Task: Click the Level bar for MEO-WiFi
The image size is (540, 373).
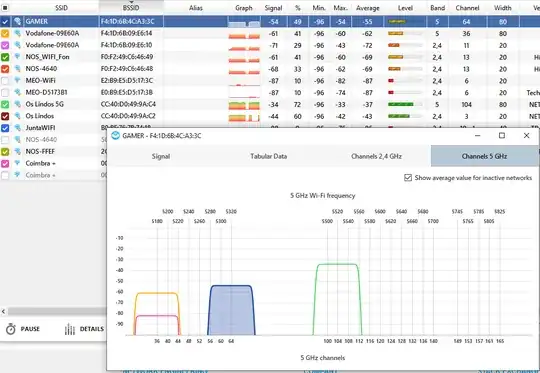Action: [x=405, y=81]
